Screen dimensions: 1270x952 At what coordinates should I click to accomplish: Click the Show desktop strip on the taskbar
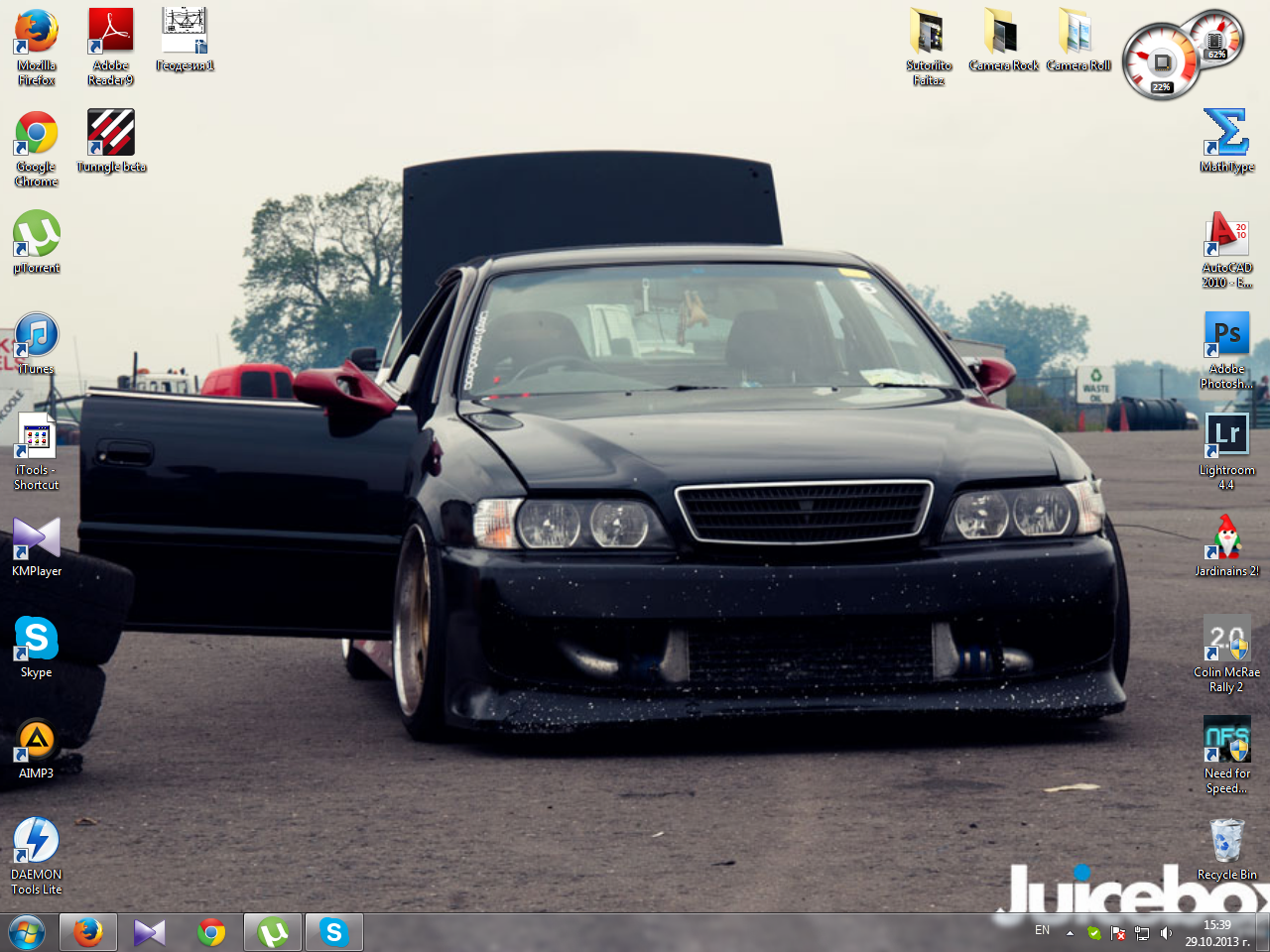(x=1263, y=932)
